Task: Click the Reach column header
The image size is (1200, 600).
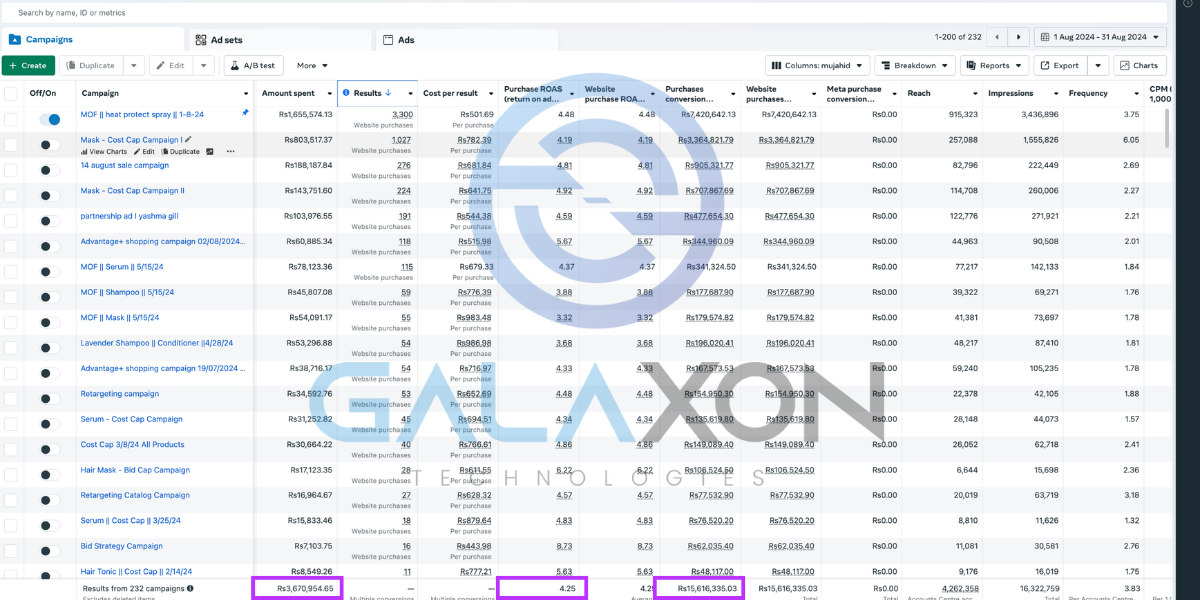Action: 941,93
